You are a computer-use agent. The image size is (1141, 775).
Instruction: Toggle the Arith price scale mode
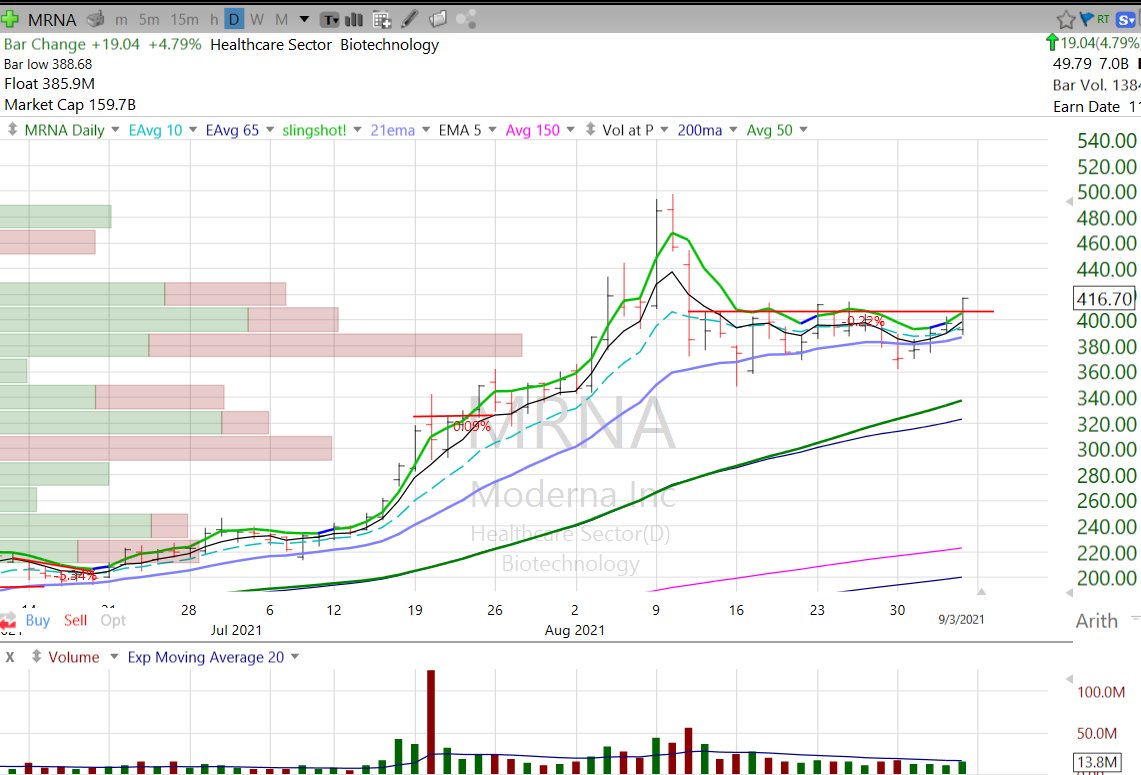[x=1097, y=621]
